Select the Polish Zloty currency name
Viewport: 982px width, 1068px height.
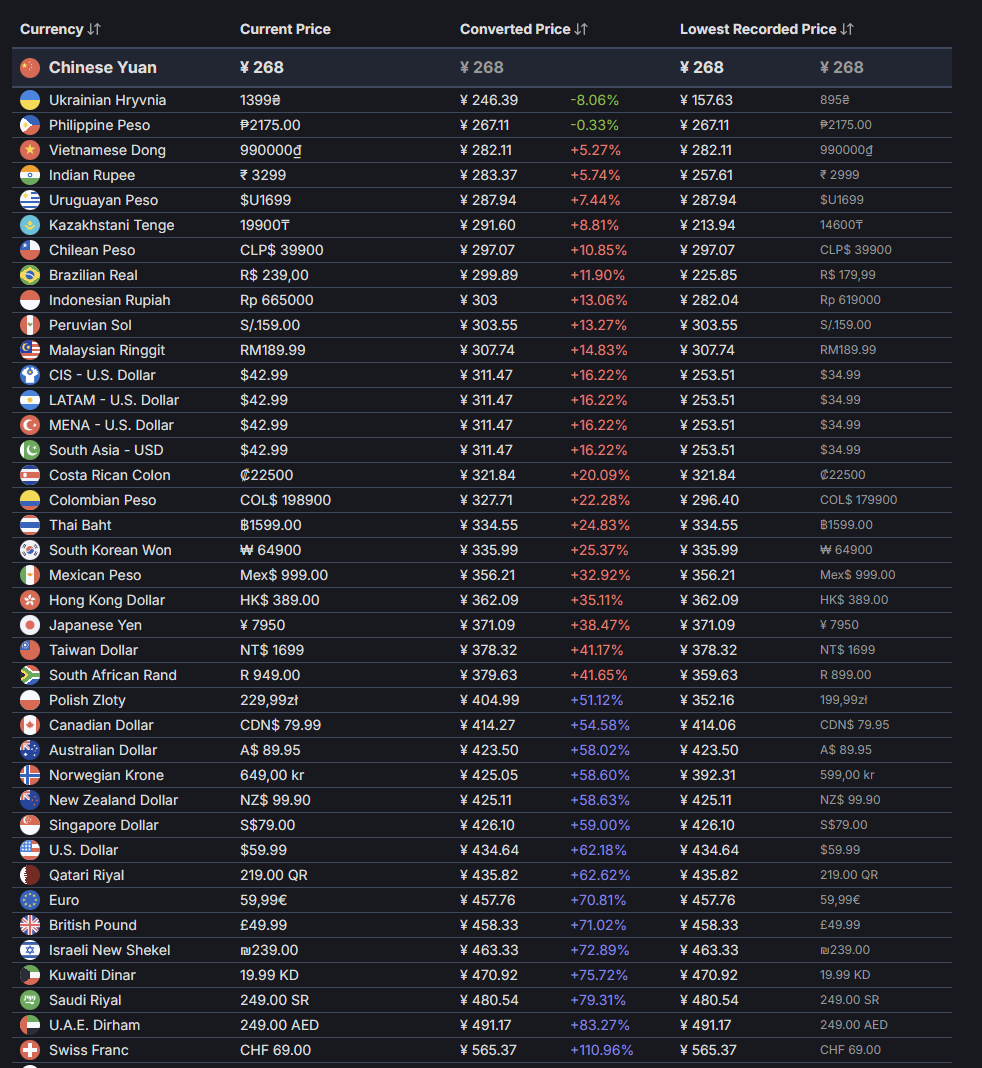[x=87, y=700]
